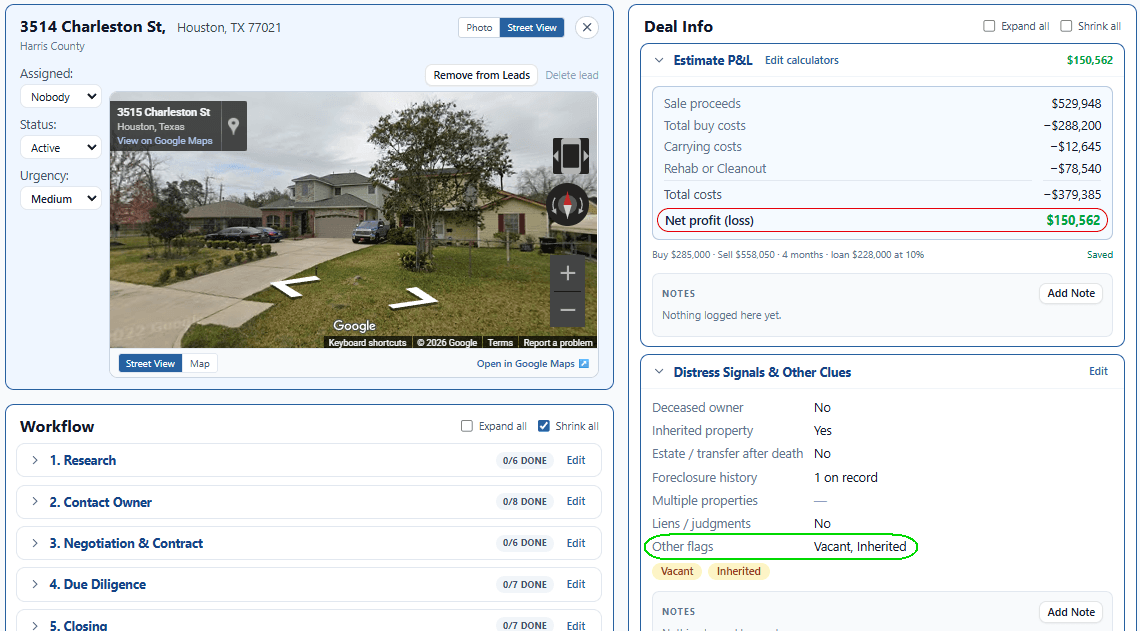This screenshot has height=631, width=1140.
Task: Collapse the Distress Signals & Other Clues section
Action: click(659, 371)
